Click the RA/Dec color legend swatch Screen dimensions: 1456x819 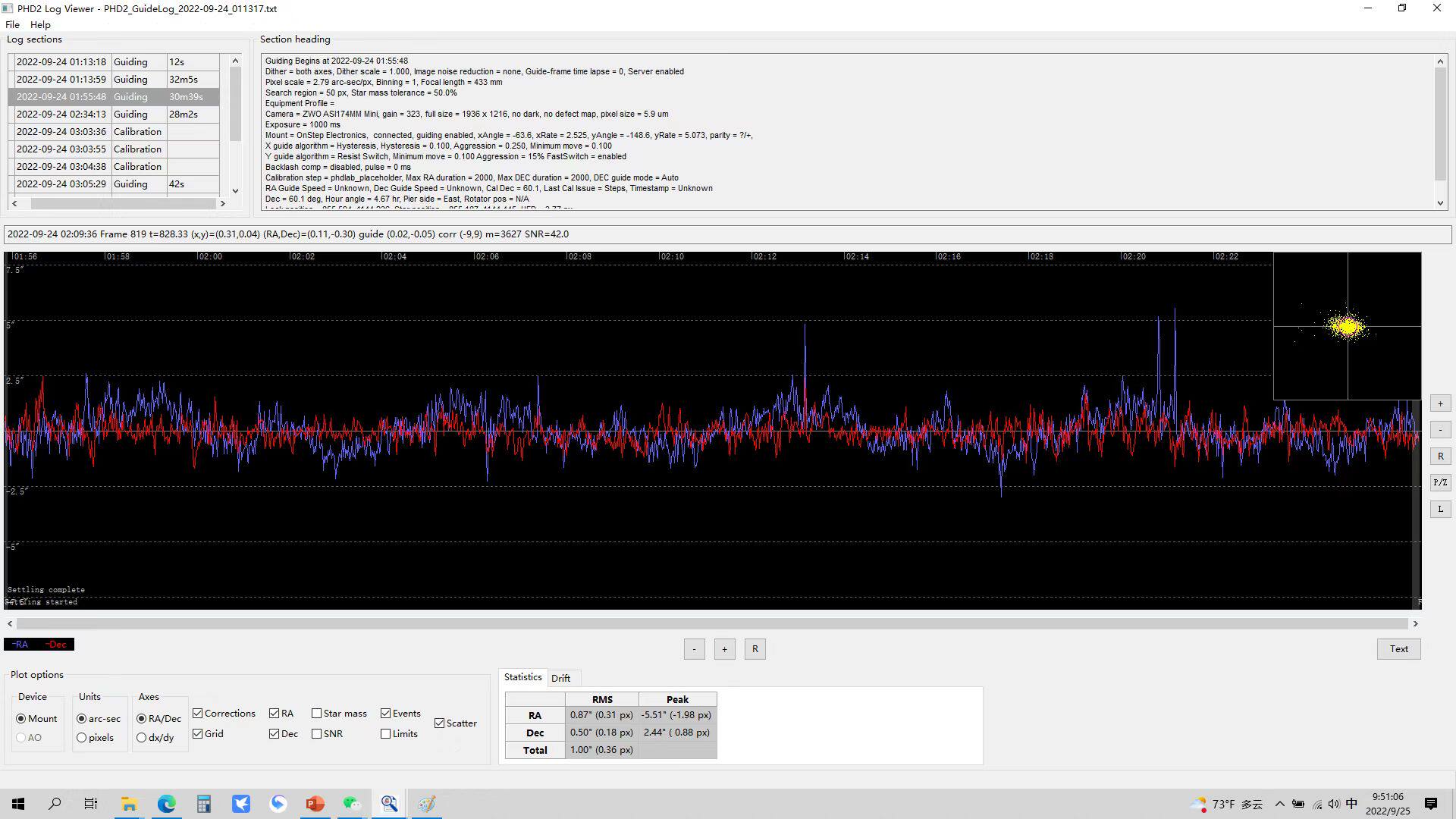(x=39, y=645)
